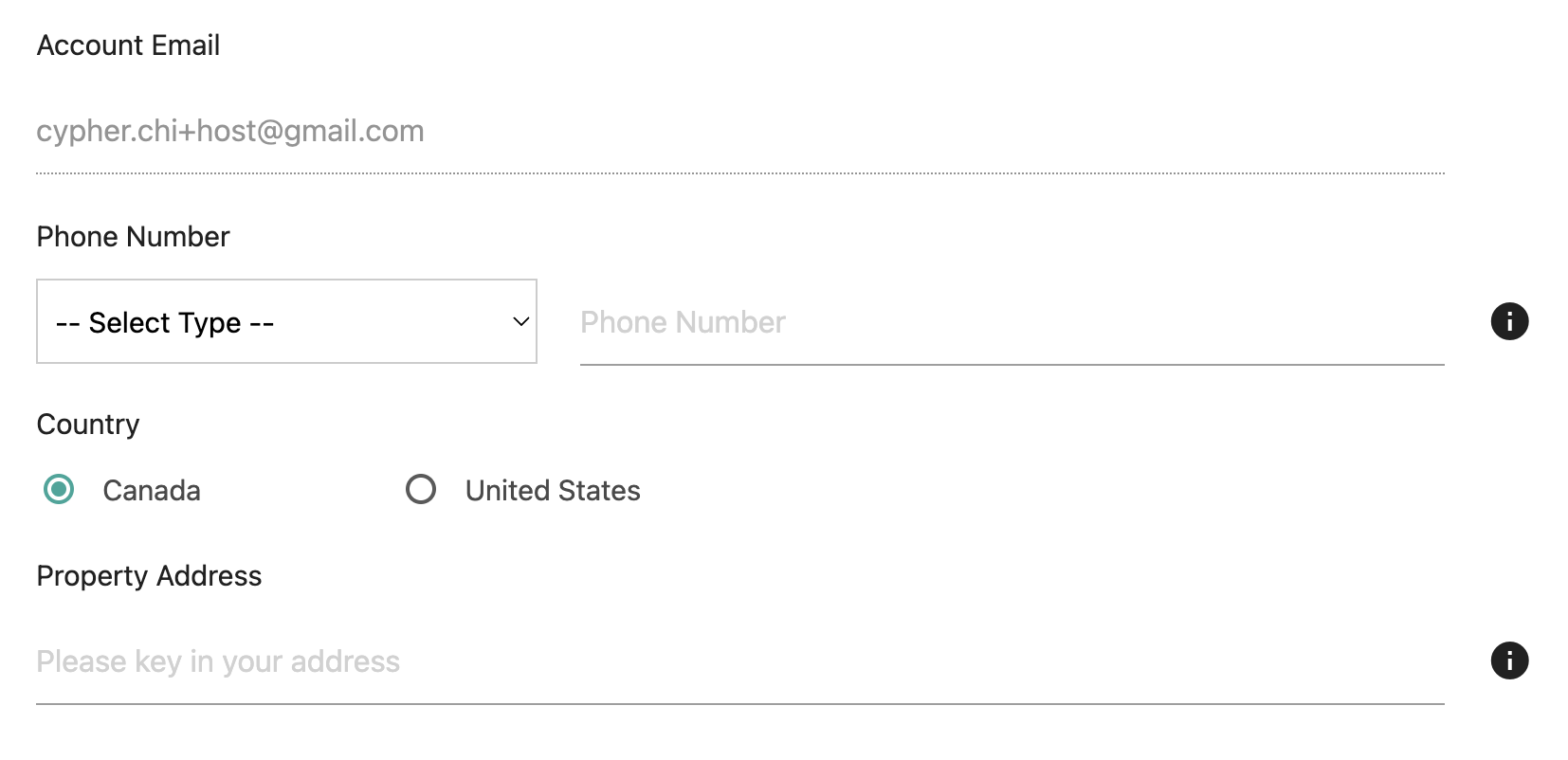
Task: Click the "Phone Number" heading label
Action: (133, 237)
